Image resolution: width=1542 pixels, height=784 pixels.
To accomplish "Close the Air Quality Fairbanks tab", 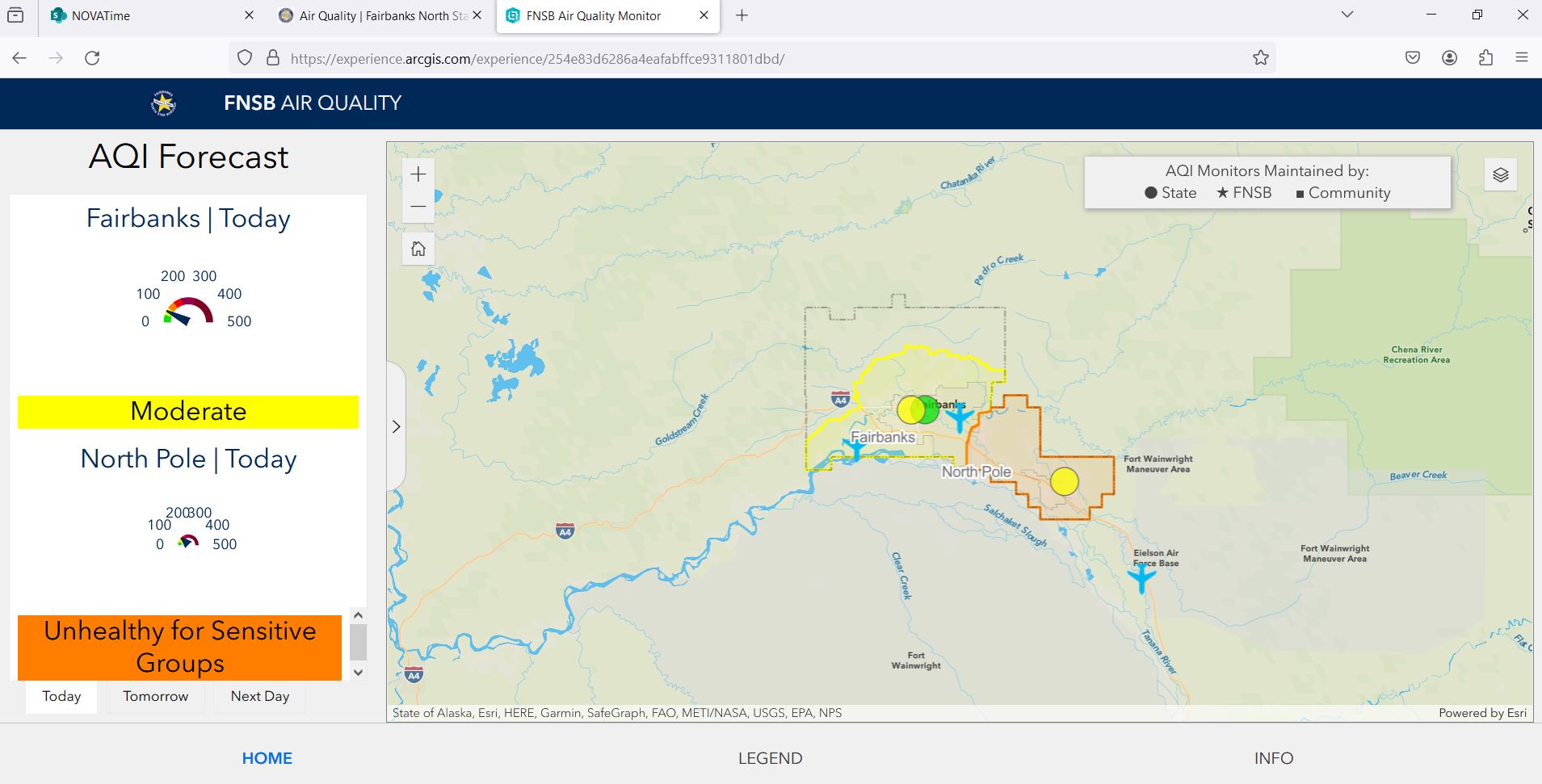I will coord(477,15).
